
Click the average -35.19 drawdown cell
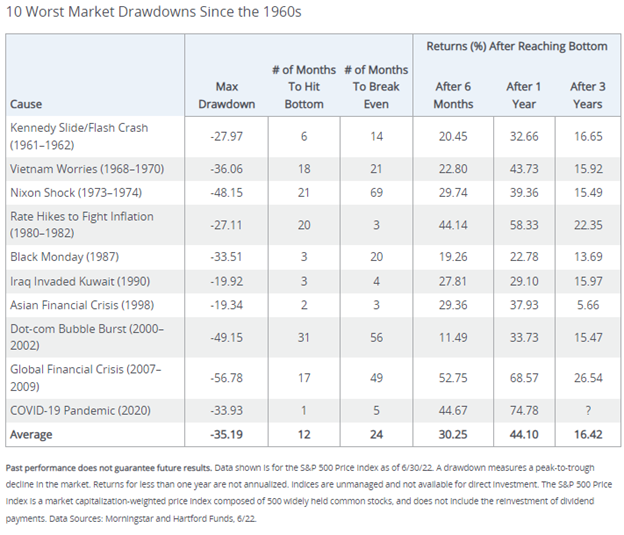pos(226,434)
